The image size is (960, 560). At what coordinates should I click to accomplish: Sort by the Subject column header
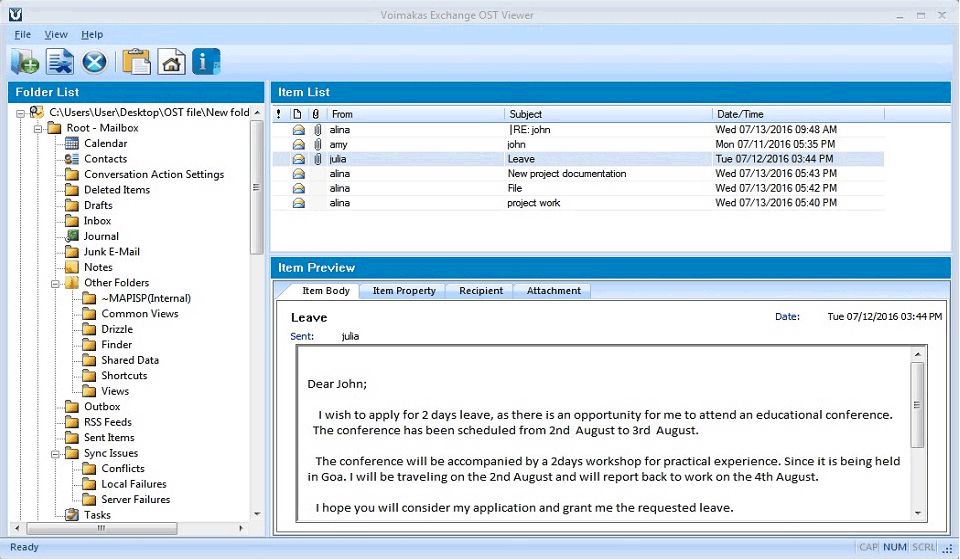(608, 114)
